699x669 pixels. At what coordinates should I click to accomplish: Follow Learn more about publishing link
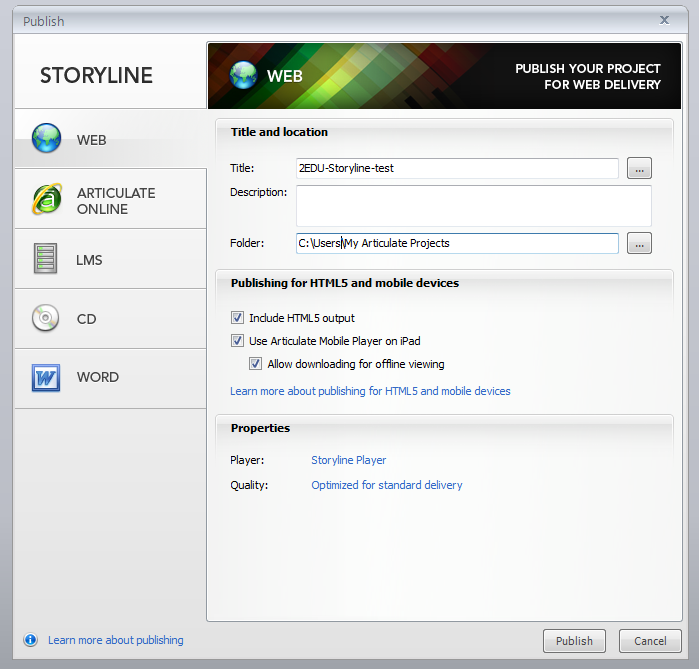tap(115, 640)
